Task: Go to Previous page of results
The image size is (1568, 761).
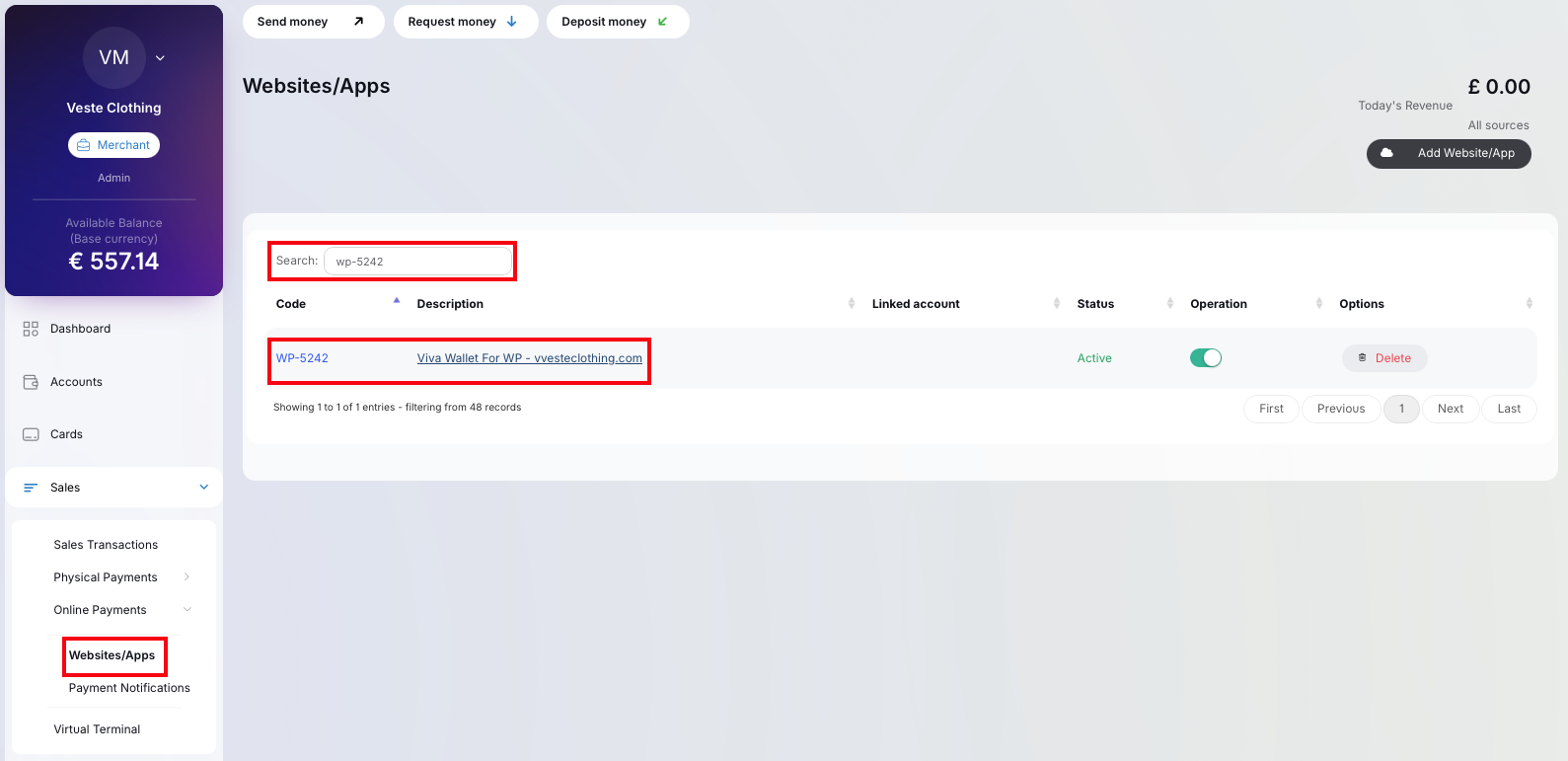Action: 1341,409
